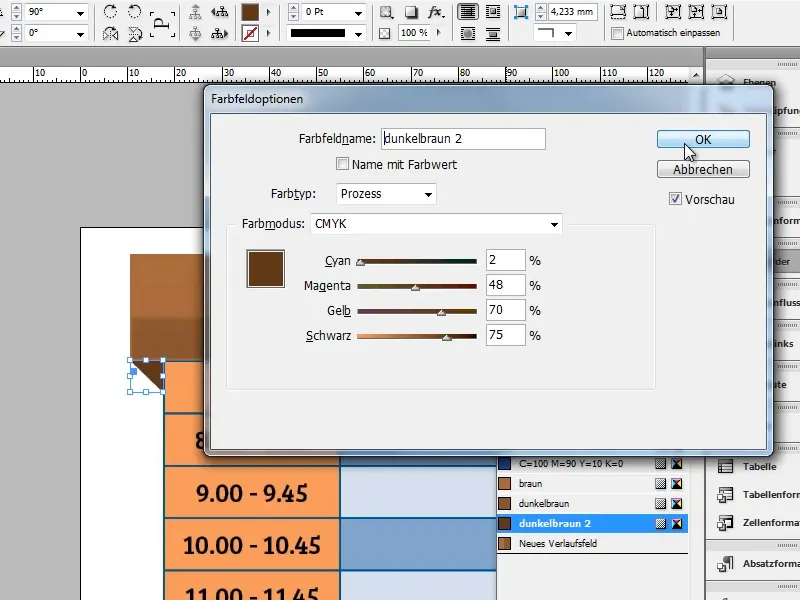Screen dimensions: 800x600
Task: Click the rotate 90° counter-clockwise icon
Action: [x=135, y=12]
